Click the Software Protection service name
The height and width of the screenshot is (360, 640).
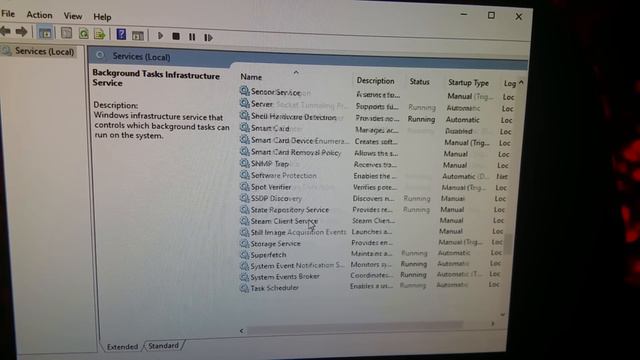tap(284, 175)
